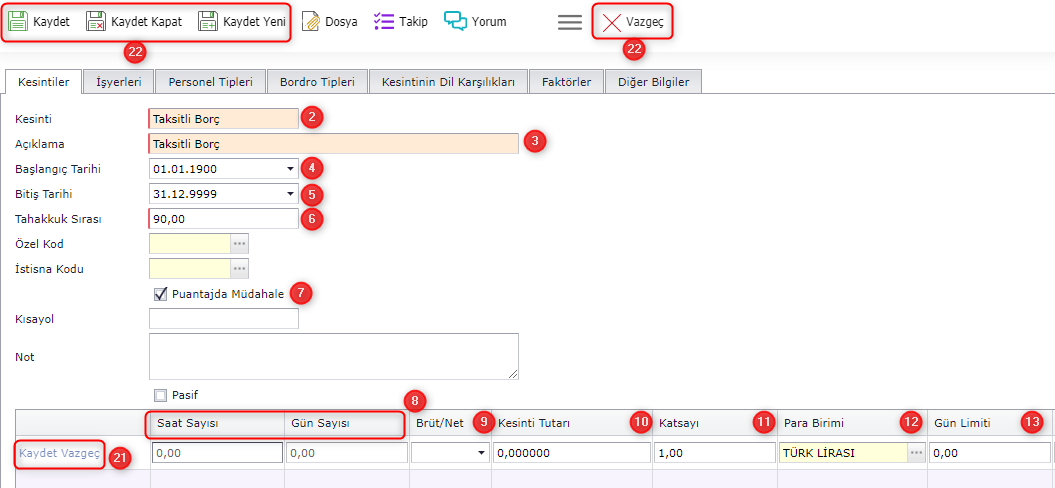
Task: Click the Tahakkuk Sırası input field
Action: pos(223,218)
